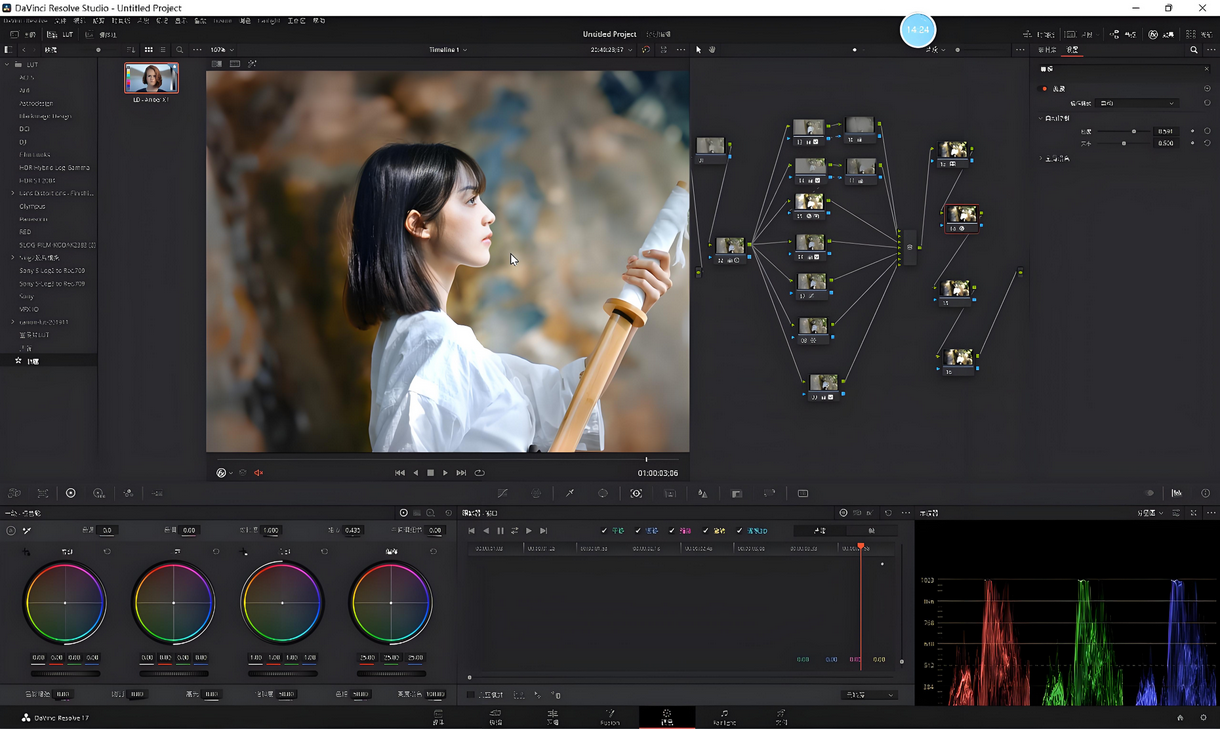Switch LUT browser to list view
The image size is (1220, 729).
[x=163, y=50]
